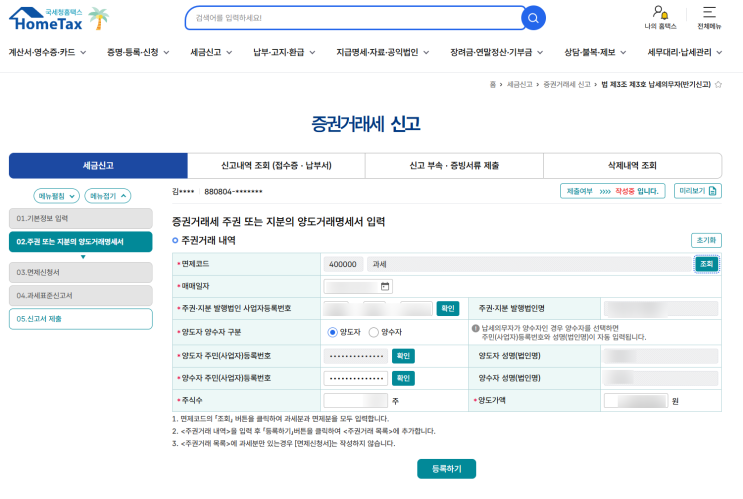743x499 pixels.
Task: Select the 세금신고 tab
Action: [x=98, y=165]
